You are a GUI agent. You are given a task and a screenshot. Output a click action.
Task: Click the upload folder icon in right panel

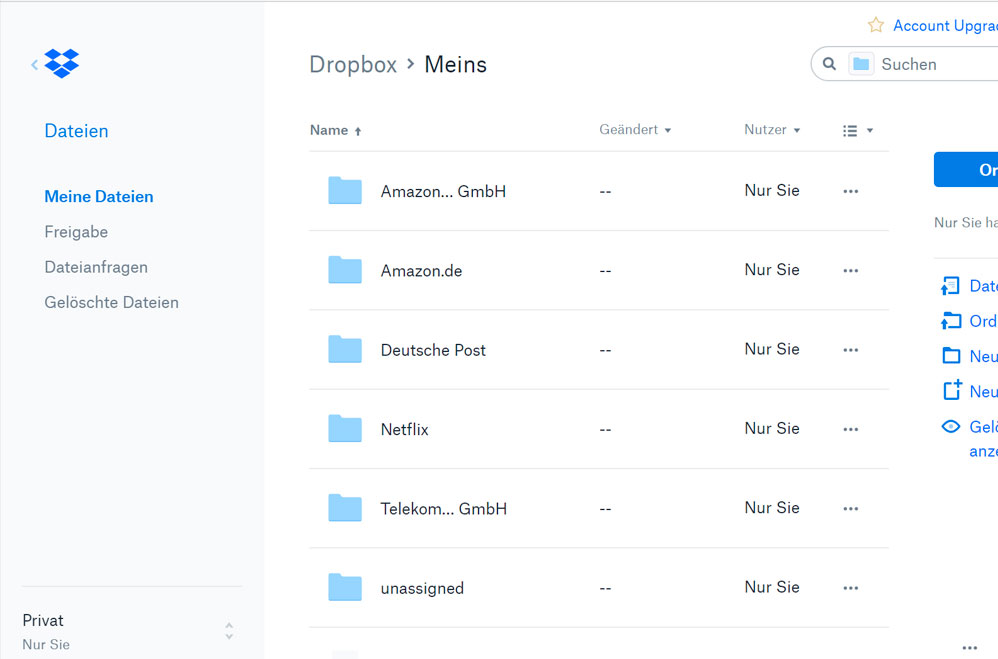click(x=951, y=321)
